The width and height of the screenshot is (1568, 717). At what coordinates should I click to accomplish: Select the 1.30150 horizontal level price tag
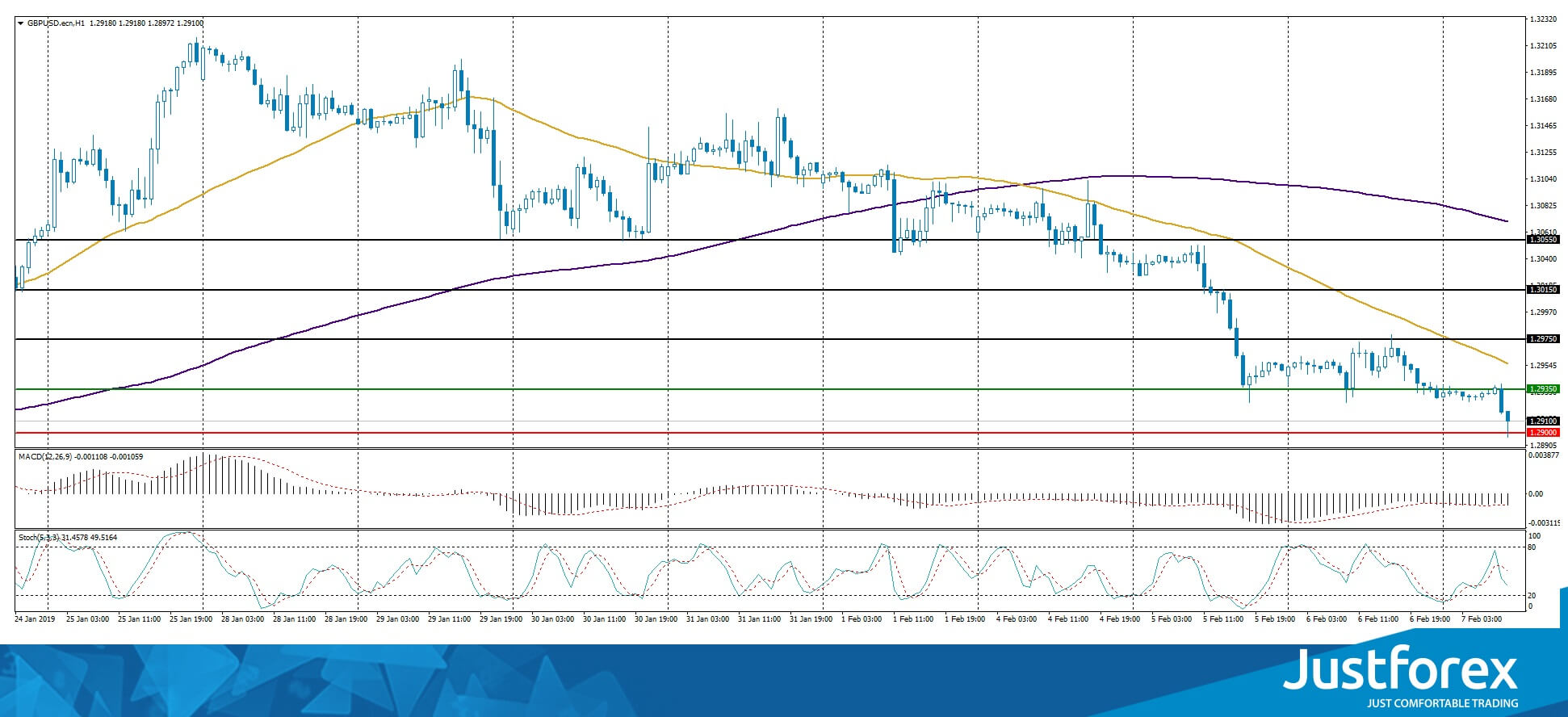(x=1543, y=289)
